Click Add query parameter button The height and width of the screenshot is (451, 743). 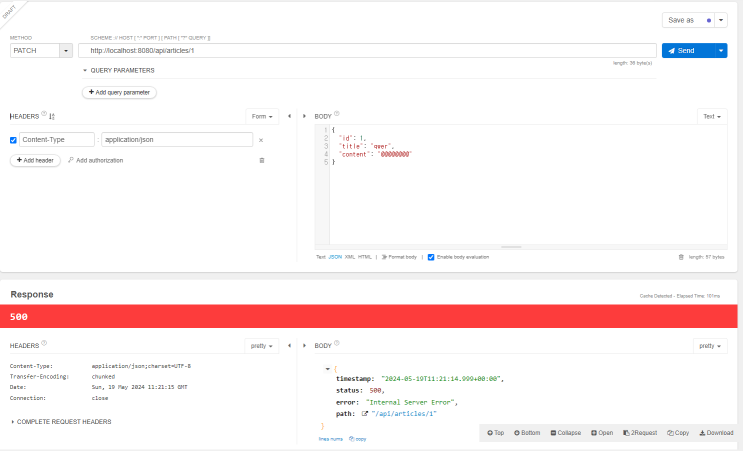(x=119, y=92)
